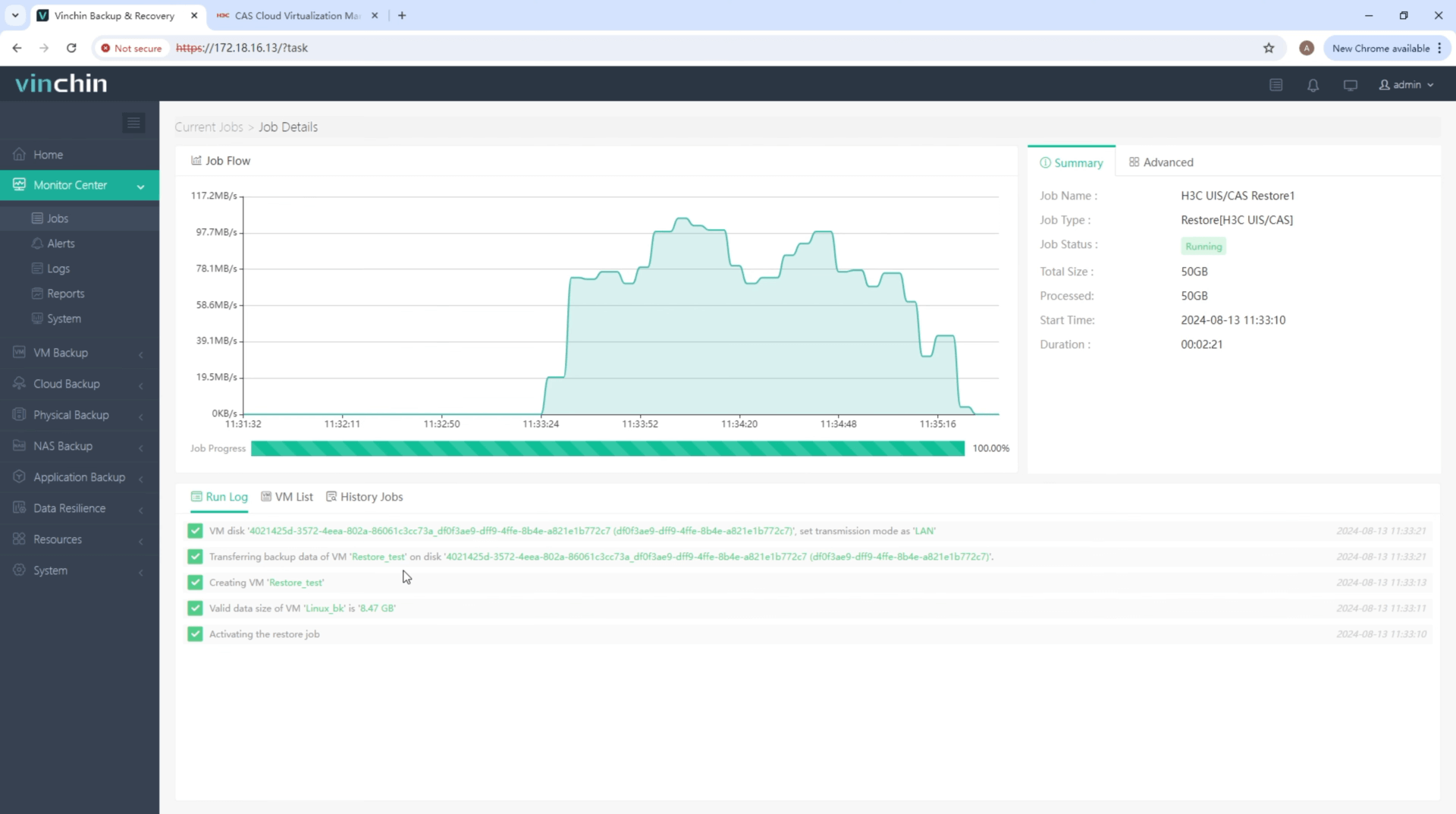Click the Resources icon
The height and width of the screenshot is (814, 1456).
[19, 539]
